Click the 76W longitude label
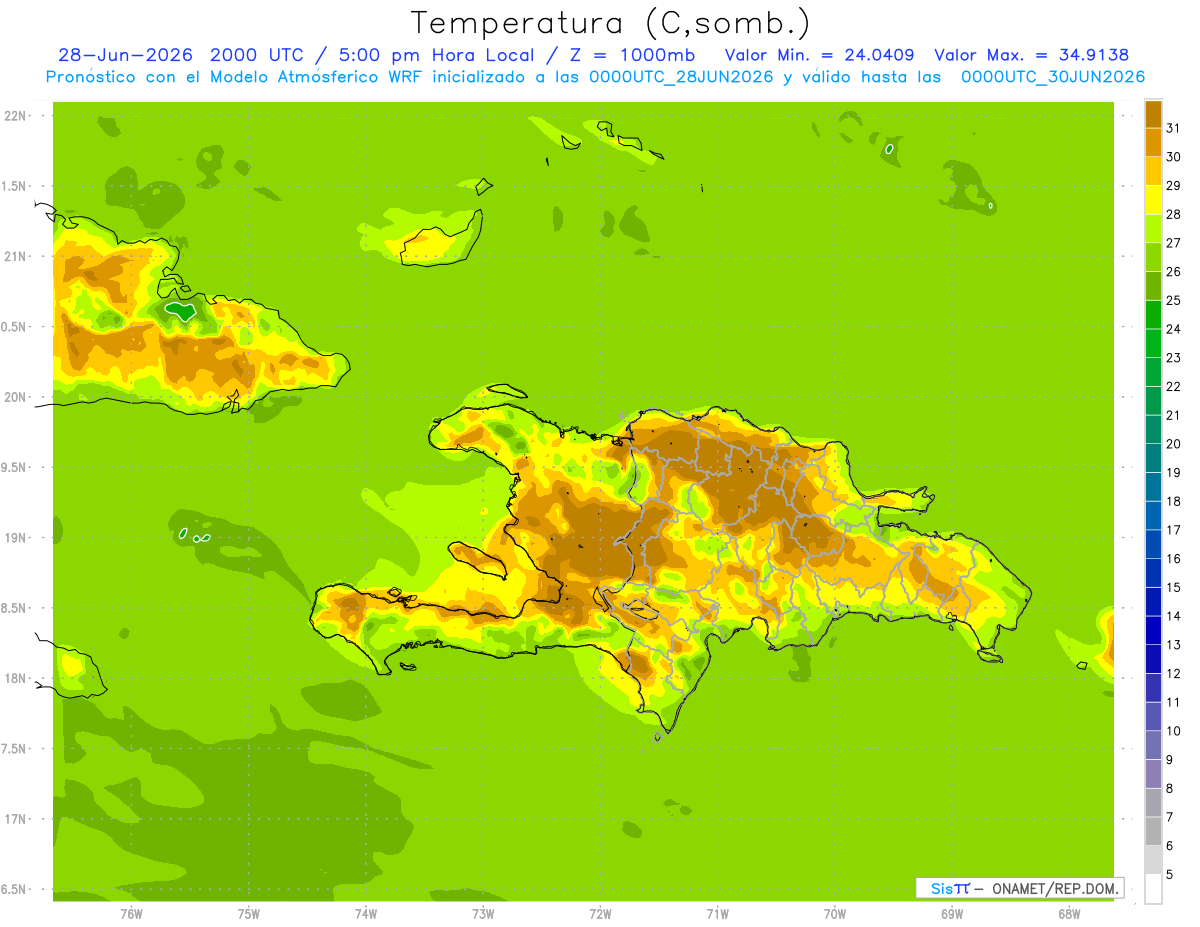 [131, 913]
